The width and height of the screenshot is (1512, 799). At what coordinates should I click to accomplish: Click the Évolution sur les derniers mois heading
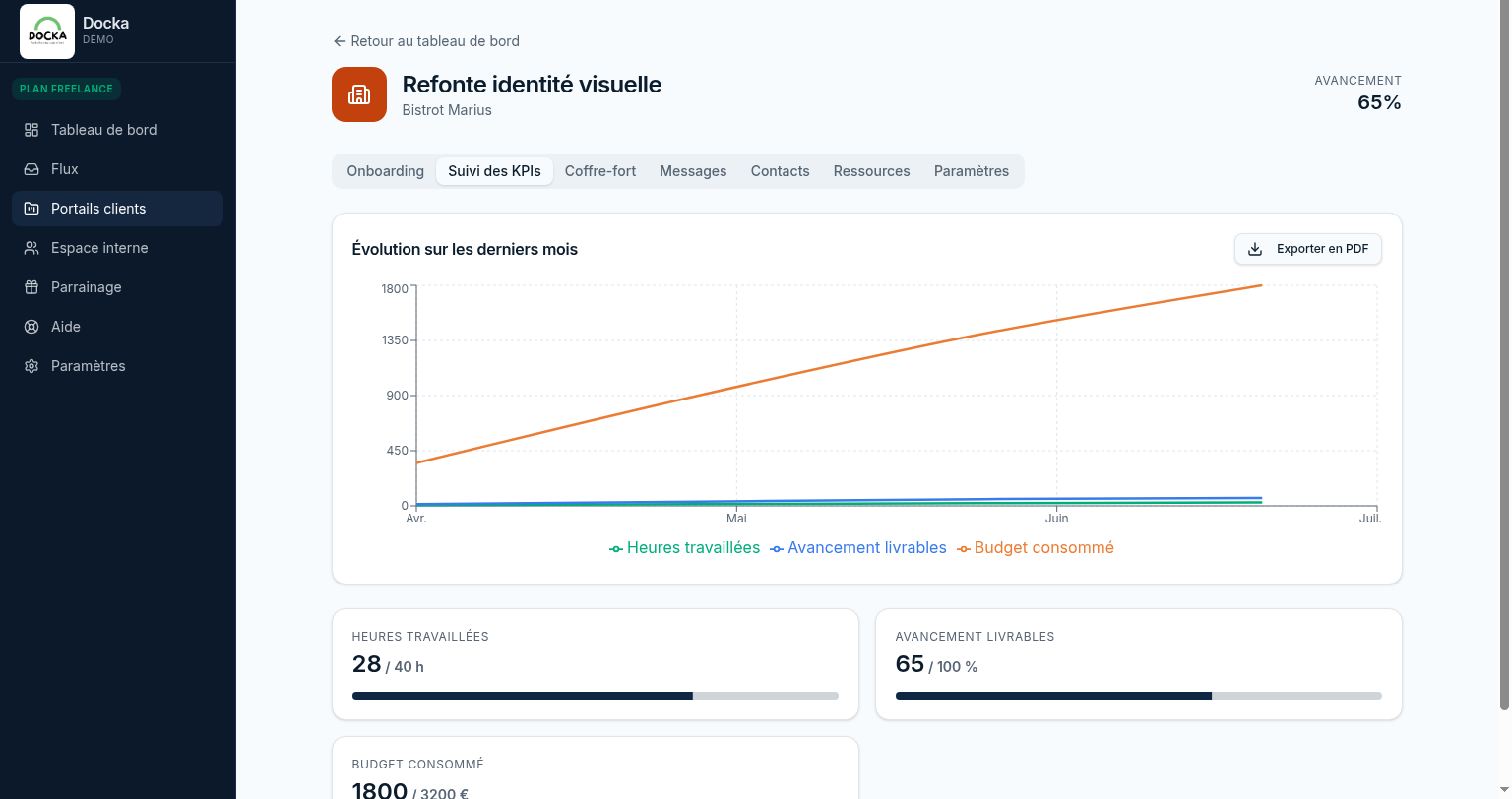pos(465,250)
